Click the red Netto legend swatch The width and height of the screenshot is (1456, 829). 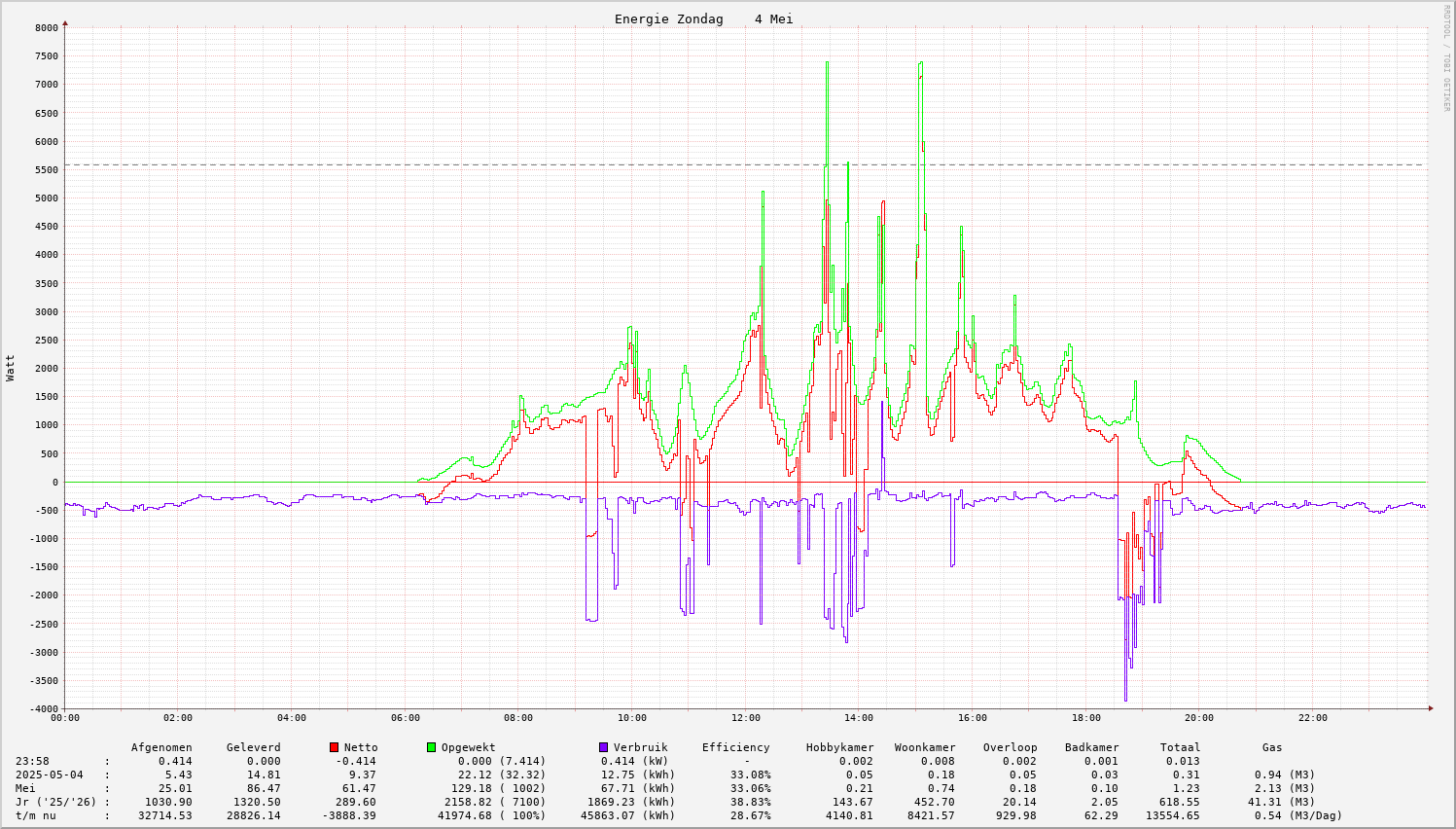pyautogui.click(x=334, y=747)
